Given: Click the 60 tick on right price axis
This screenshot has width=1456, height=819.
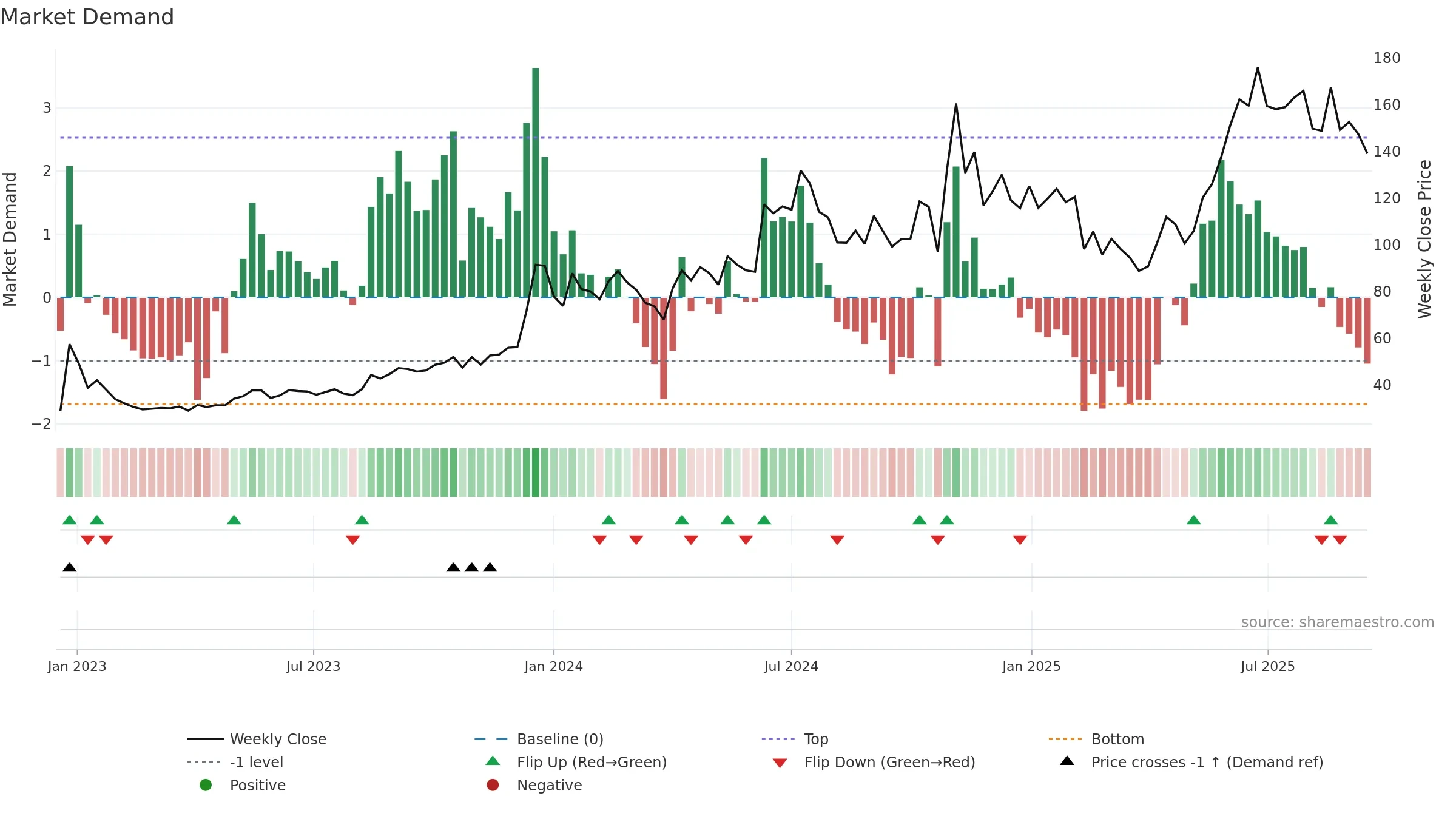Looking at the screenshot, I should point(1383,339).
